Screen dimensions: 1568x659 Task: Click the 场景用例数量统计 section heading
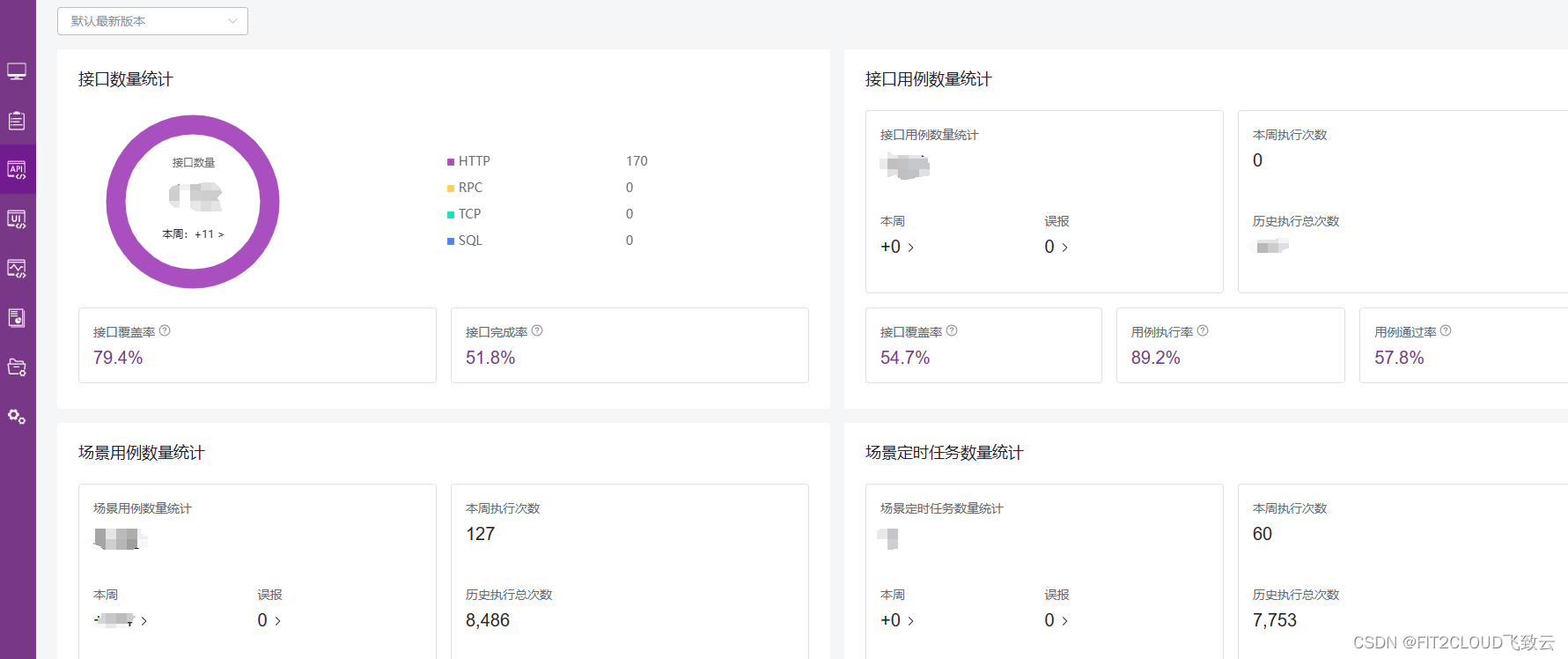click(x=142, y=453)
